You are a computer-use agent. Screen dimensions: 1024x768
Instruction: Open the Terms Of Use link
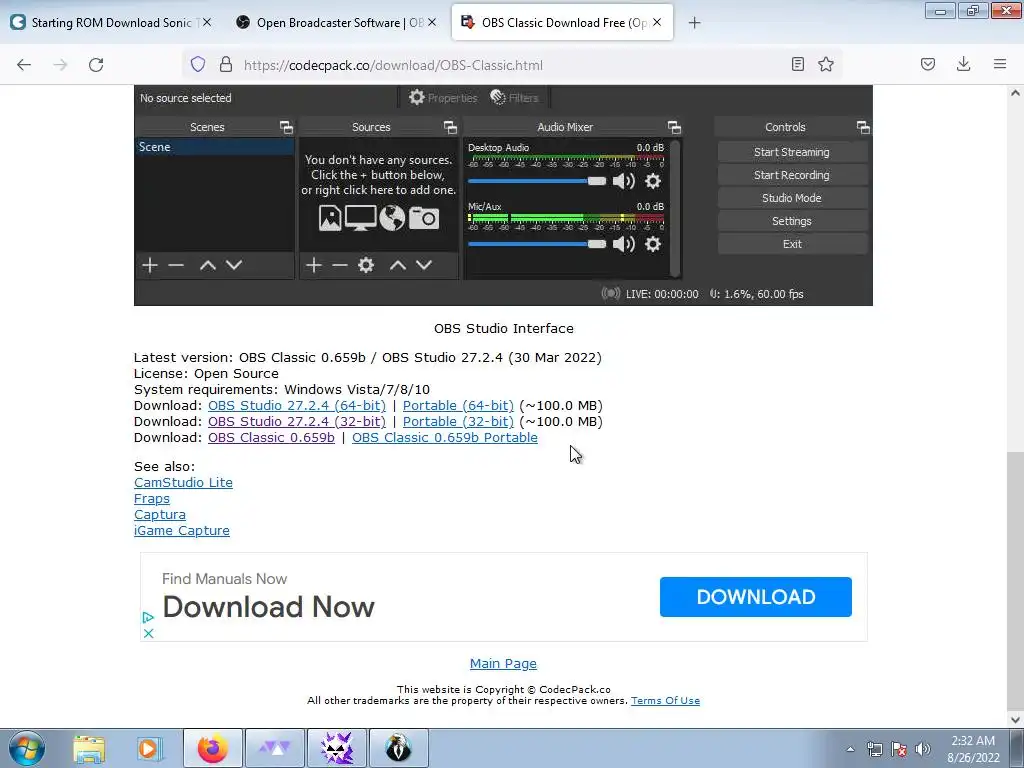click(665, 701)
